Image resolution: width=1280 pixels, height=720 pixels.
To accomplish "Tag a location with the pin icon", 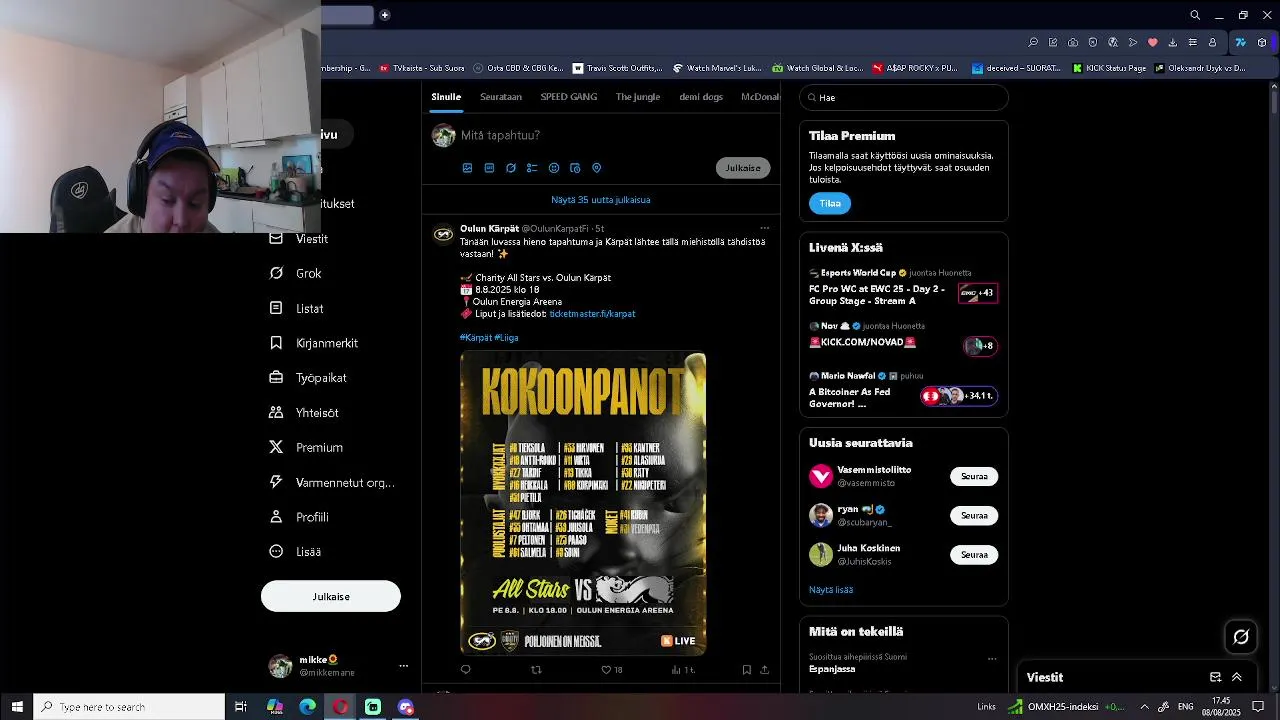I will 597,168.
